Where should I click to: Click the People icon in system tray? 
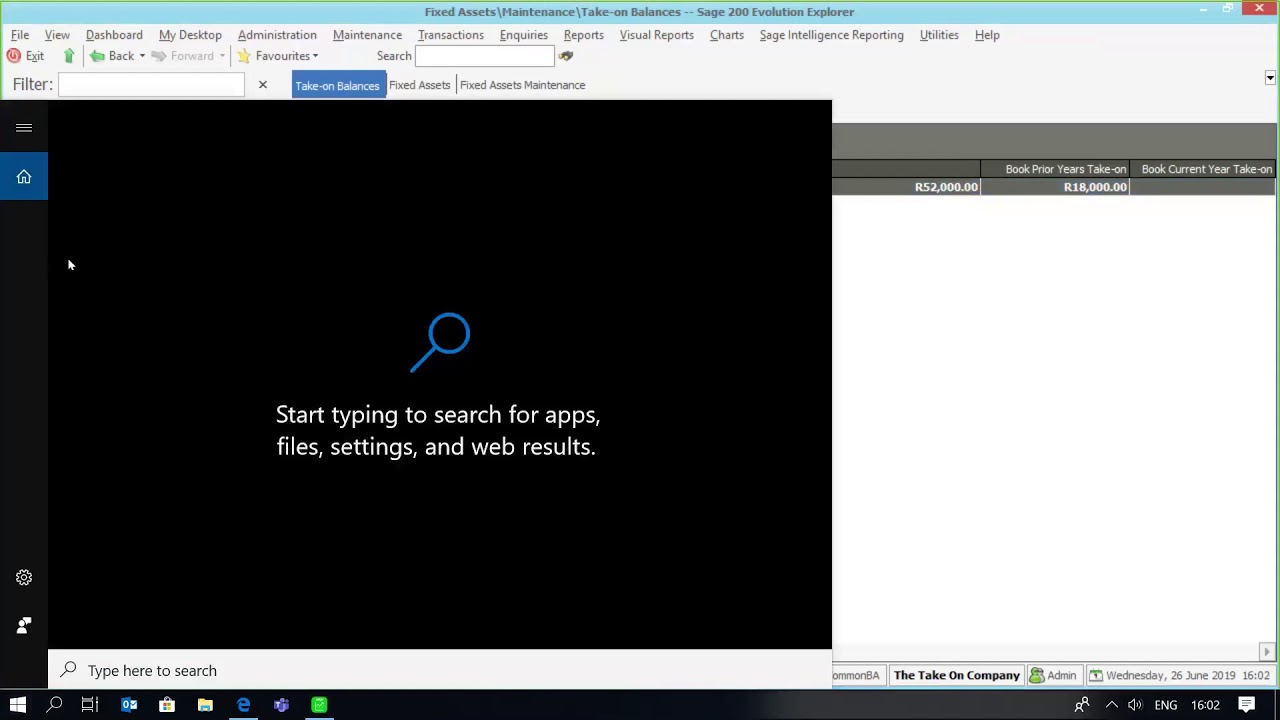1082,705
